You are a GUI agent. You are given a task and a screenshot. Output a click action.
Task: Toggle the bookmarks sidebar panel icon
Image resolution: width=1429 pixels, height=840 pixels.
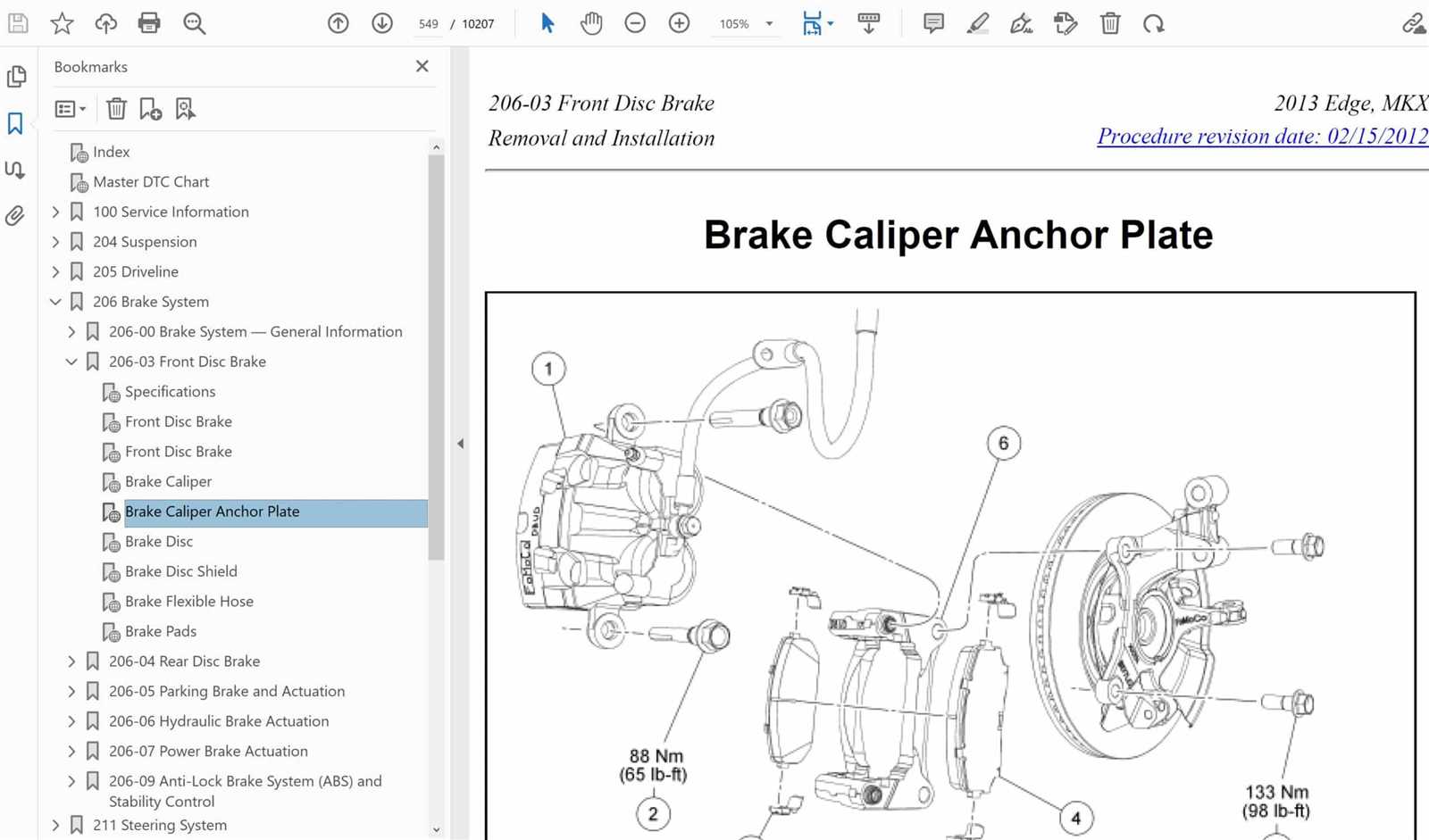[15, 123]
